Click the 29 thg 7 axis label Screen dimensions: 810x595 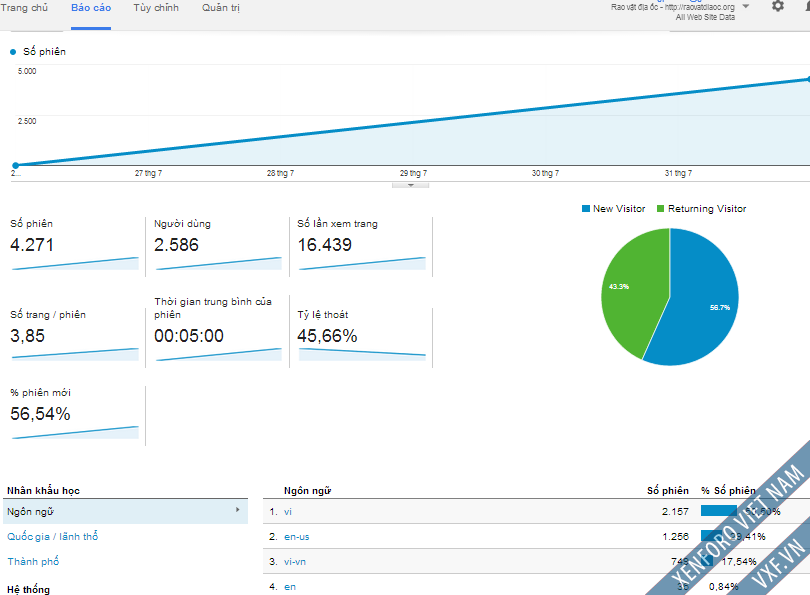[x=413, y=173]
